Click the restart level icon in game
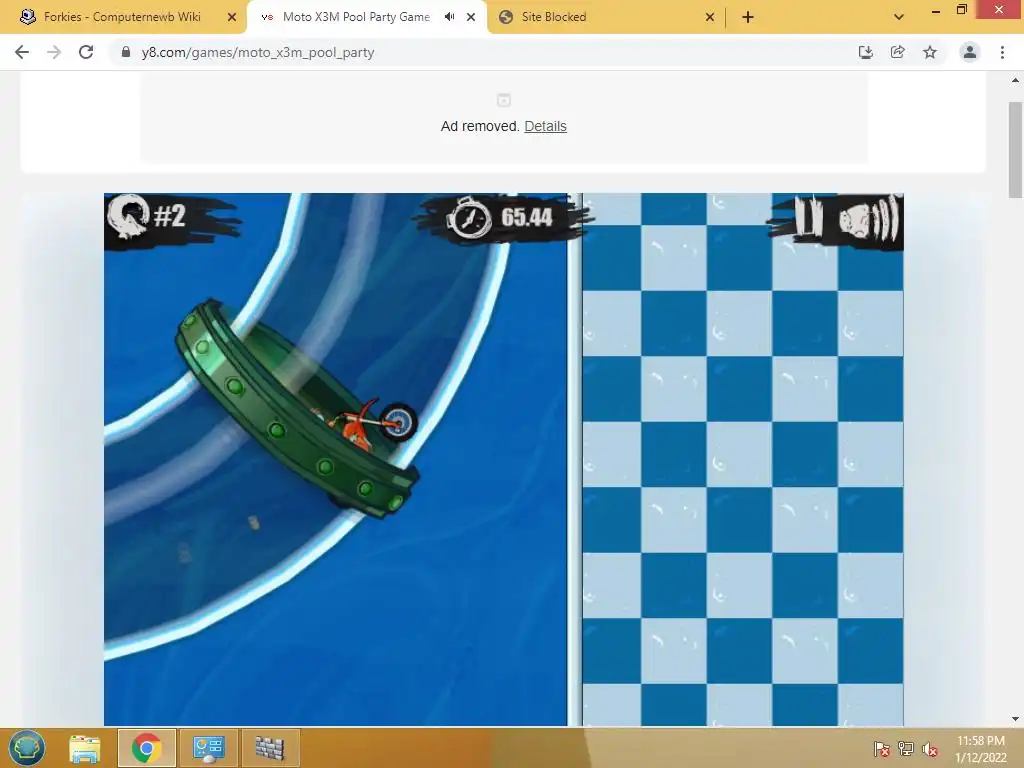The width and height of the screenshot is (1024, 768). click(x=128, y=217)
